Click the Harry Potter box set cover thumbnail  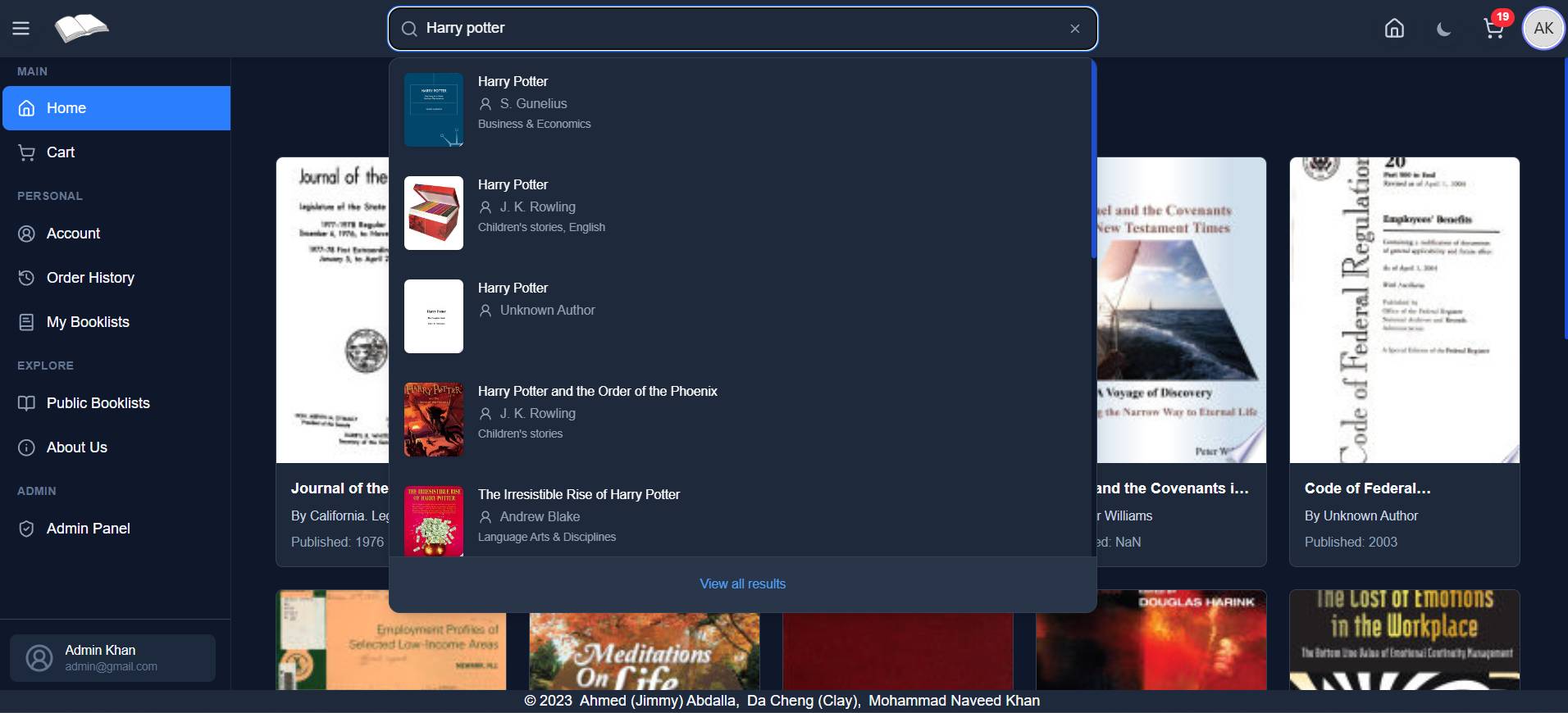pyautogui.click(x=434, y=213)
